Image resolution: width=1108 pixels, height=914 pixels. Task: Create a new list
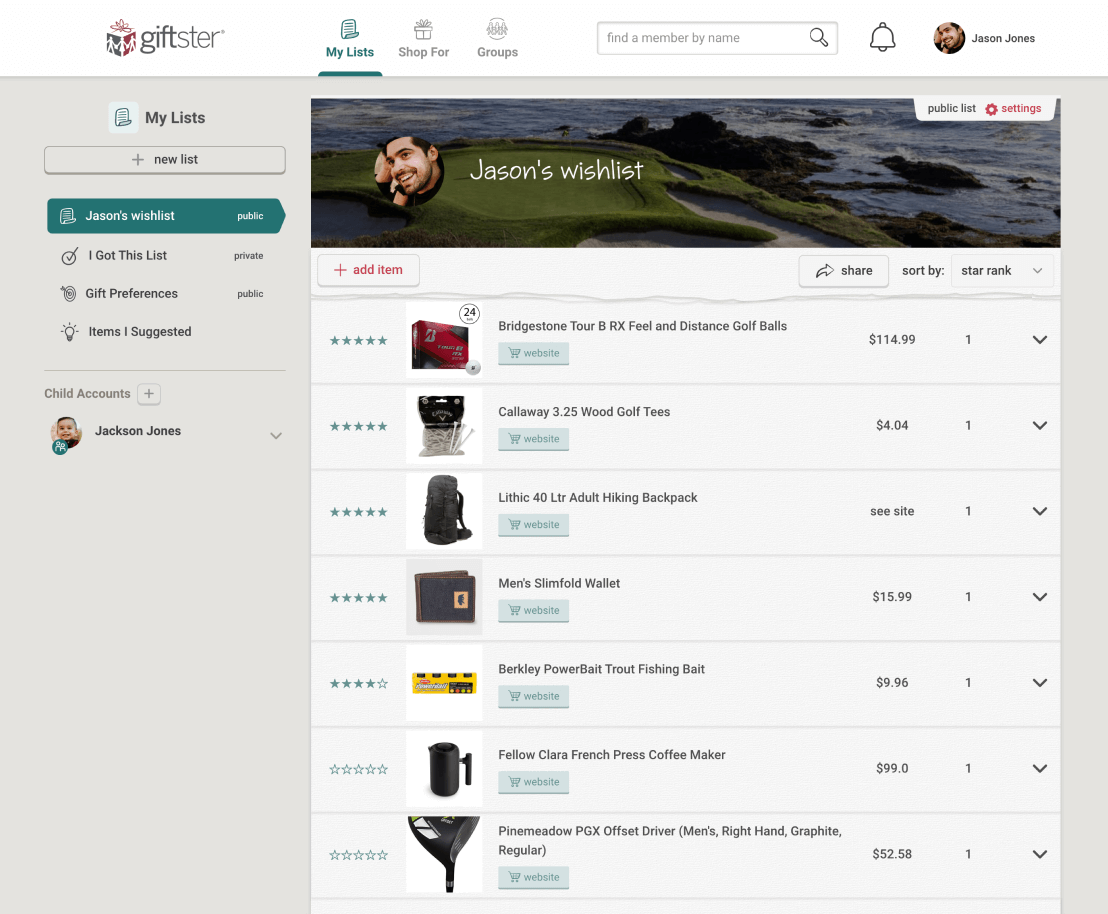tap(165, 160)
